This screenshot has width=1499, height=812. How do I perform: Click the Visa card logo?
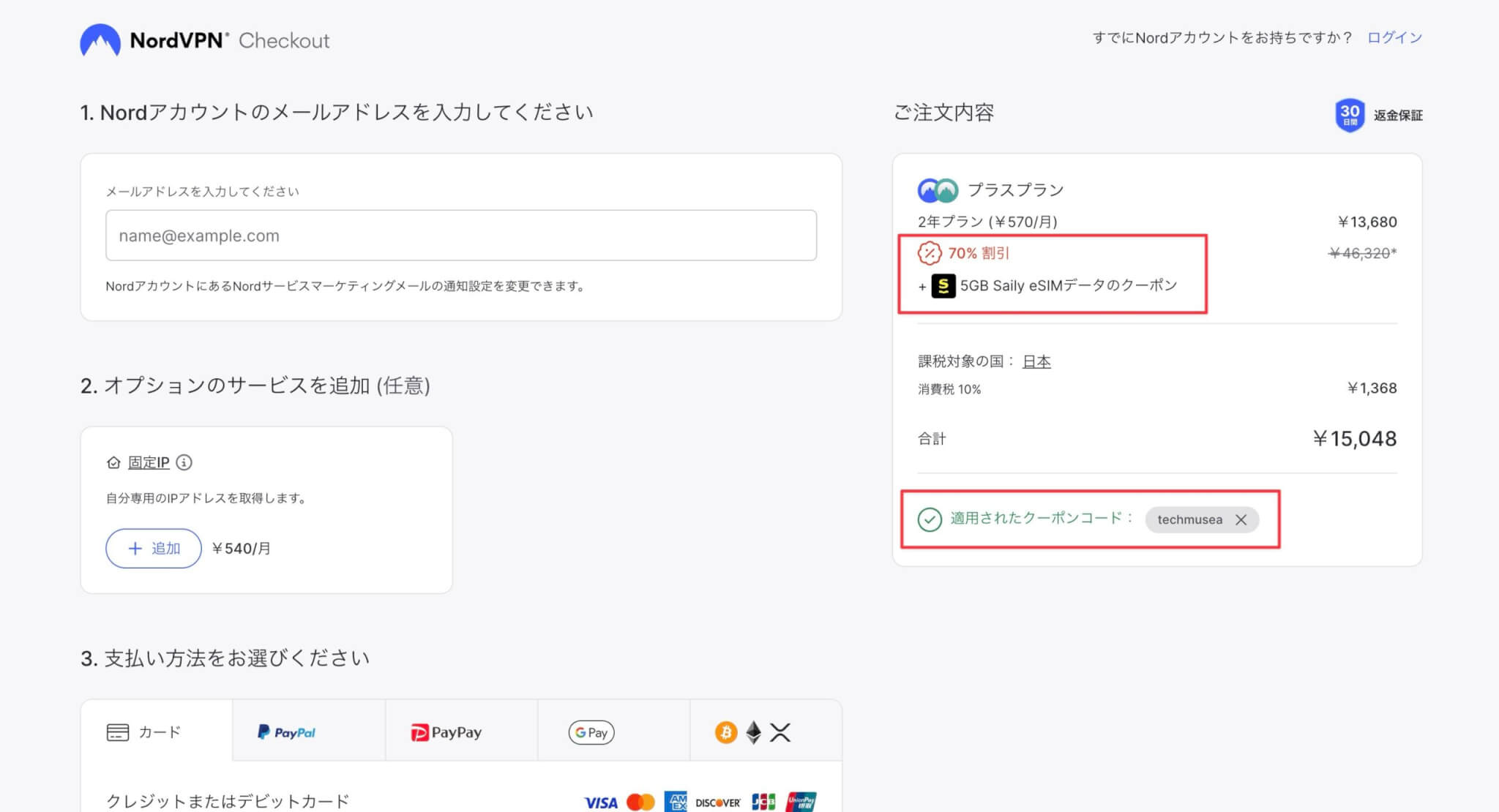pos(601,802)
